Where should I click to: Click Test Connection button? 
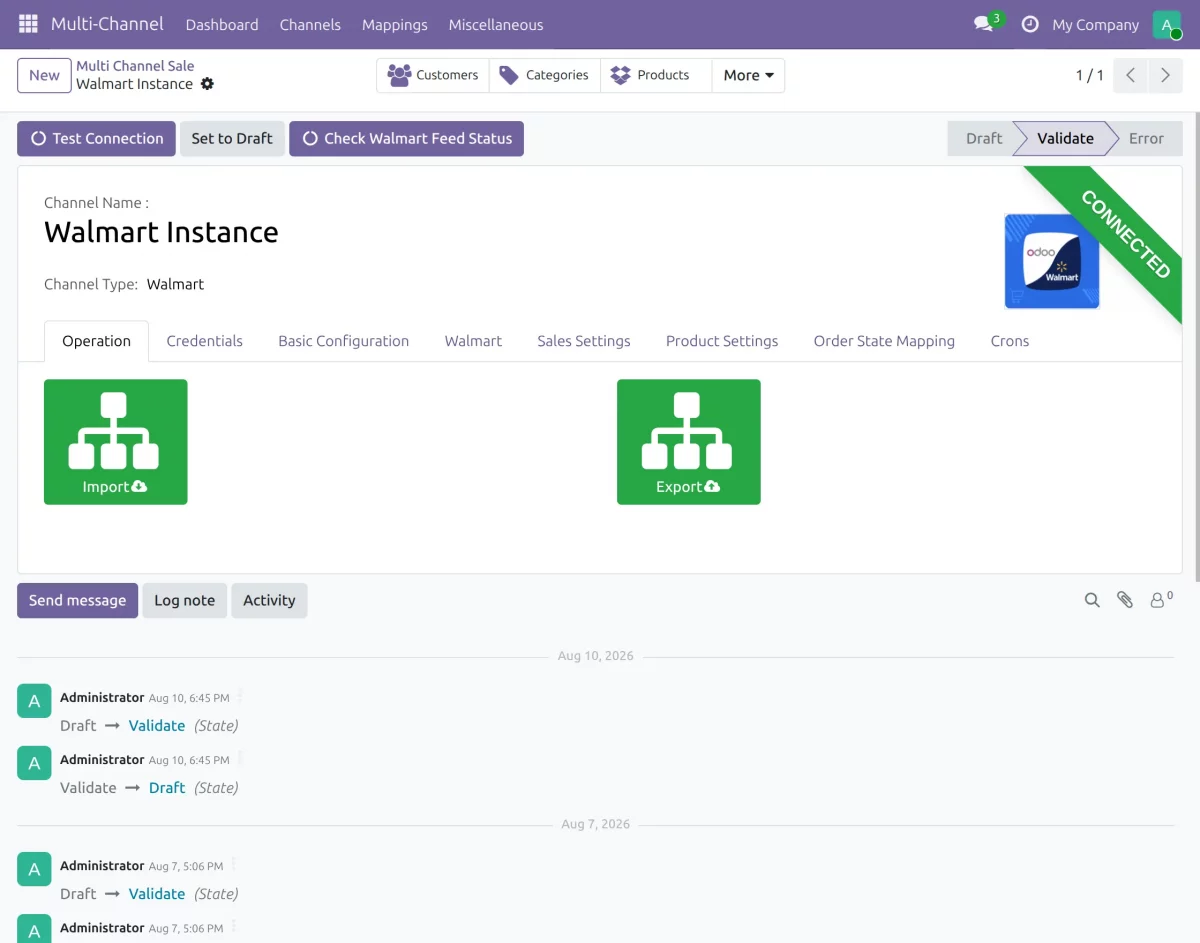96,138
